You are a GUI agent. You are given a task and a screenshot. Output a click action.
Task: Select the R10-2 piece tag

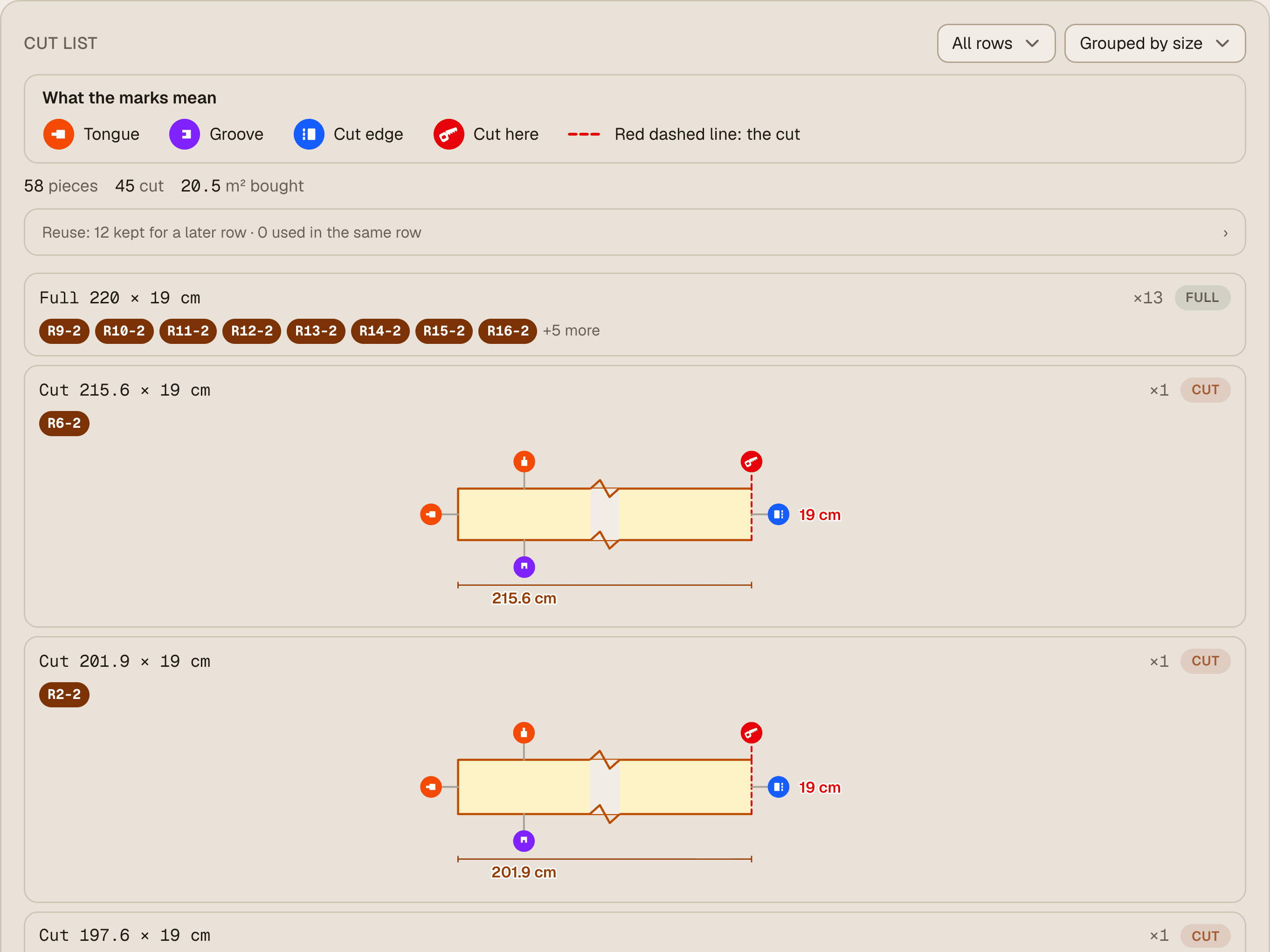coord(124,331)
